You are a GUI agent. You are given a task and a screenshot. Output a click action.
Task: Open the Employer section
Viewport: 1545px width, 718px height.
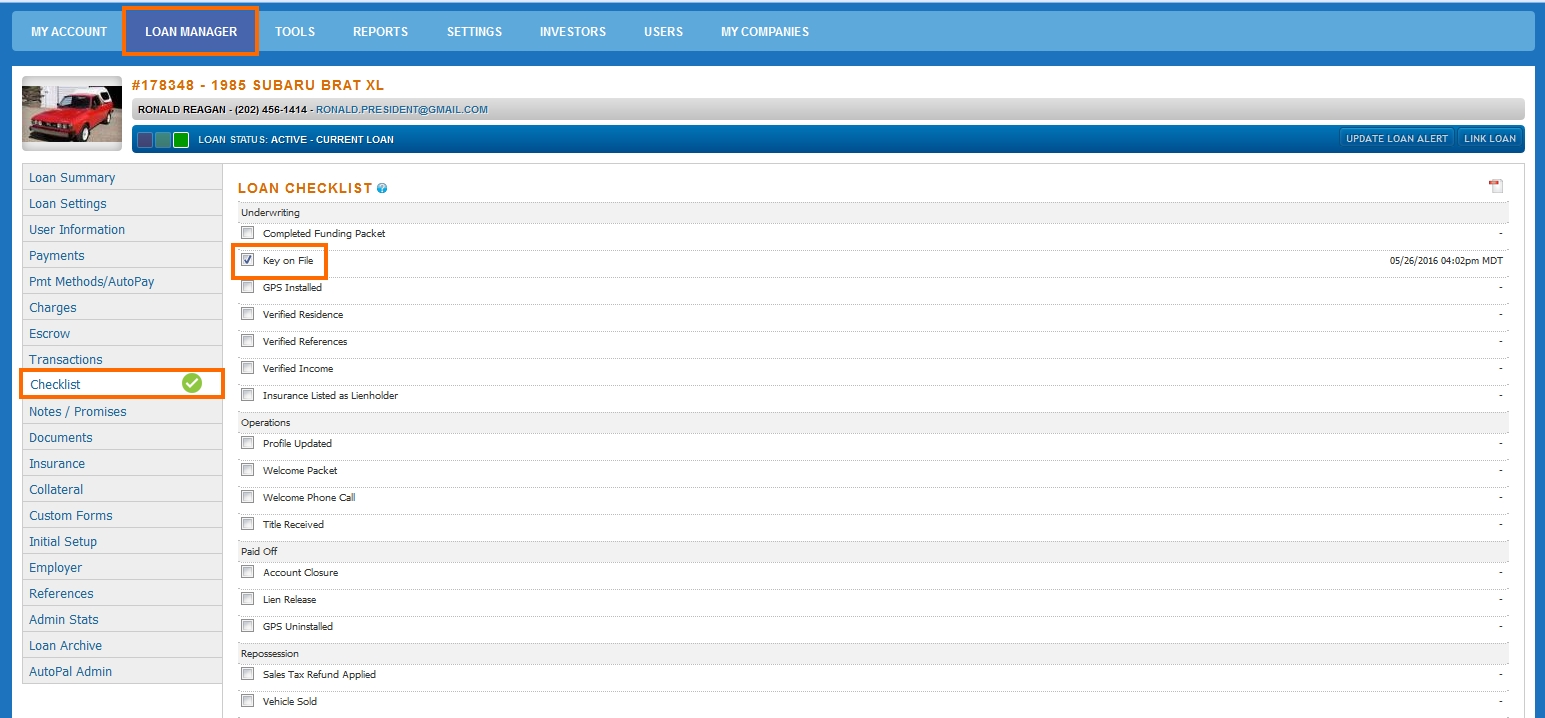122,568
